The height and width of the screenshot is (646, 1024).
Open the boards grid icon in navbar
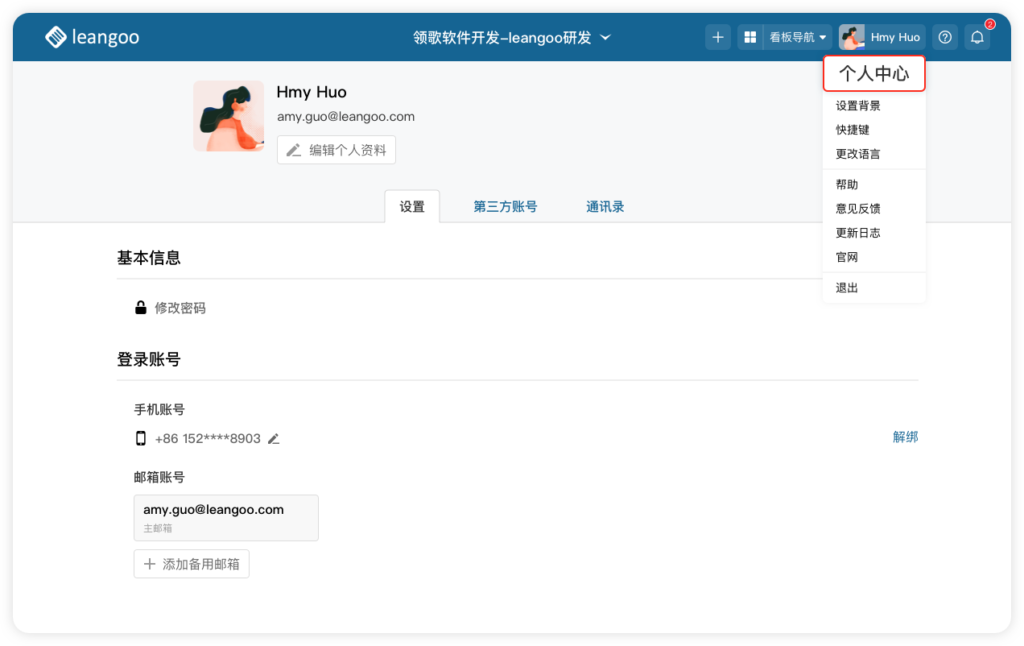click(x=749, y=36)
